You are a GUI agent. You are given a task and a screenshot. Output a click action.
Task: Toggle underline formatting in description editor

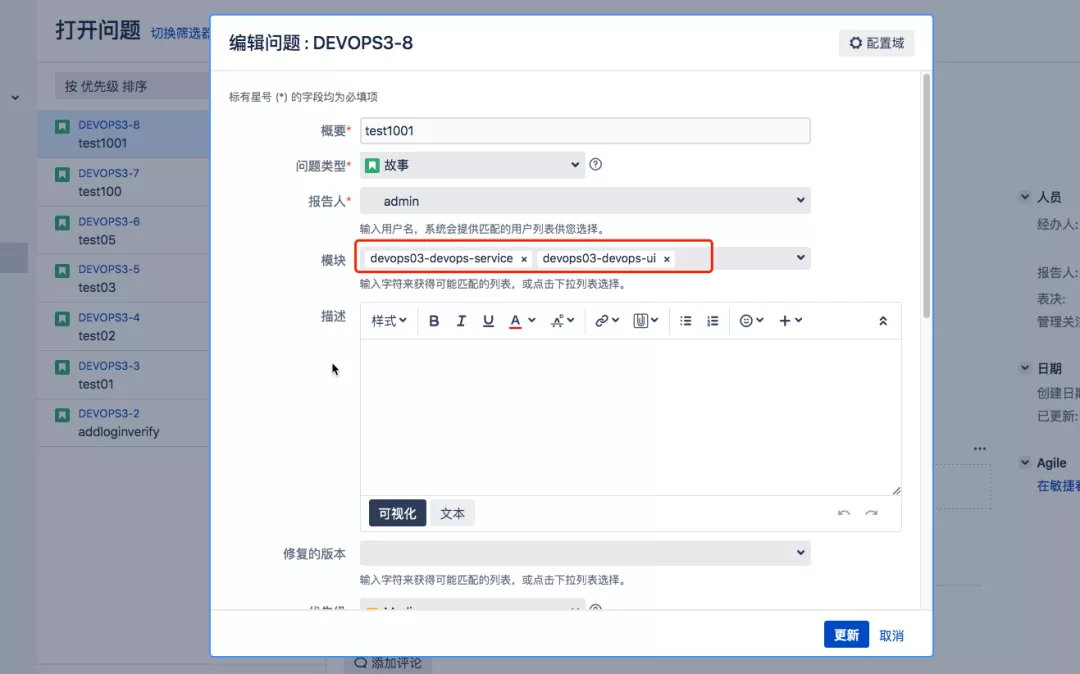pyautogui.click(x=488, y=321)
